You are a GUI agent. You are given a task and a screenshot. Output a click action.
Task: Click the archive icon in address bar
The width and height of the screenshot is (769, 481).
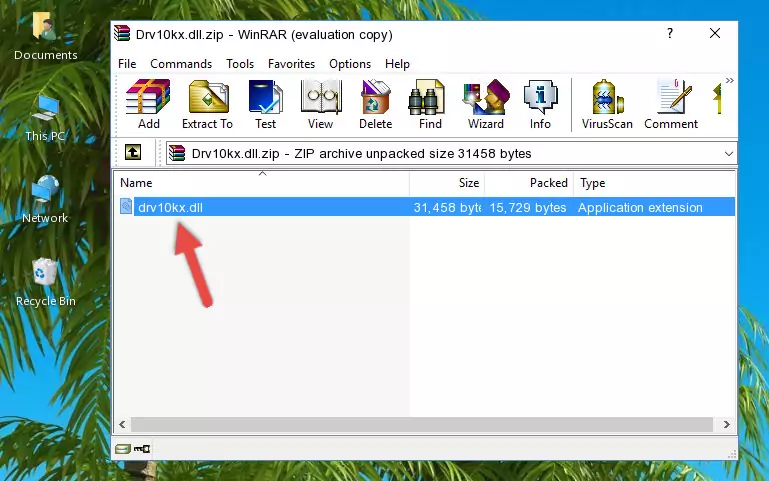(x=177, y=153)
